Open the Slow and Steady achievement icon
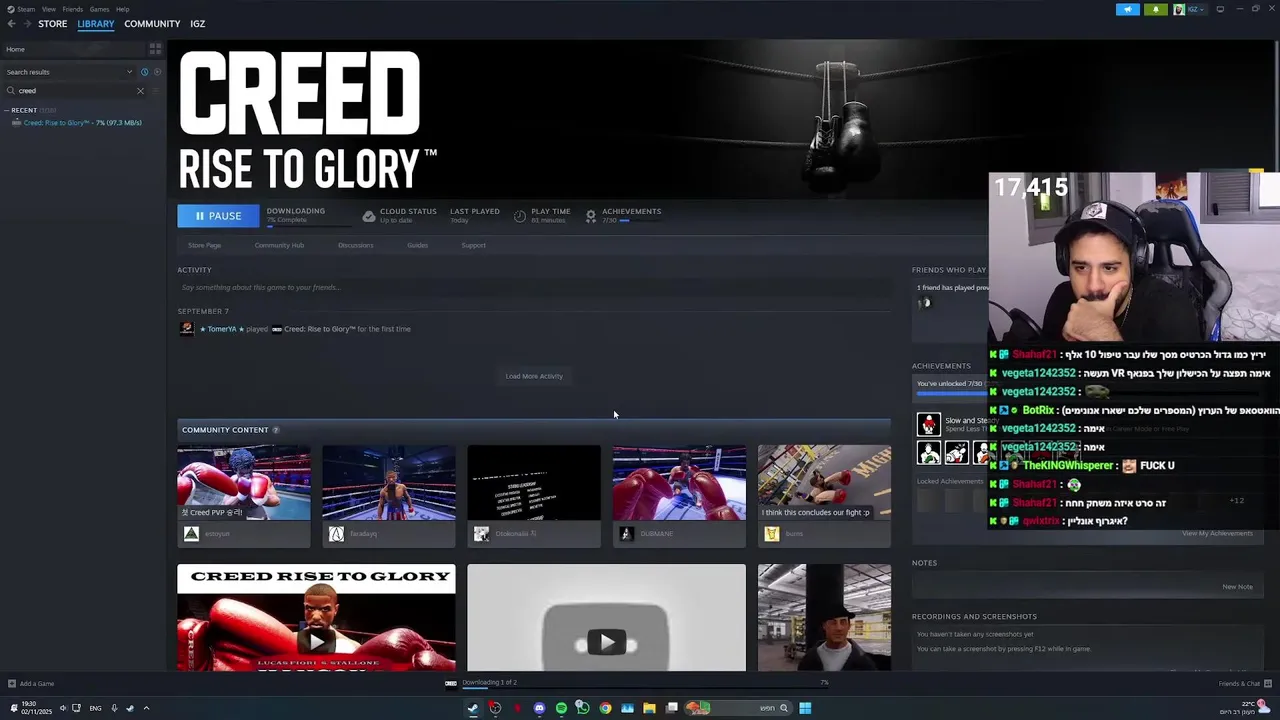The image size is (1280, 720). (x=929, y=424)
